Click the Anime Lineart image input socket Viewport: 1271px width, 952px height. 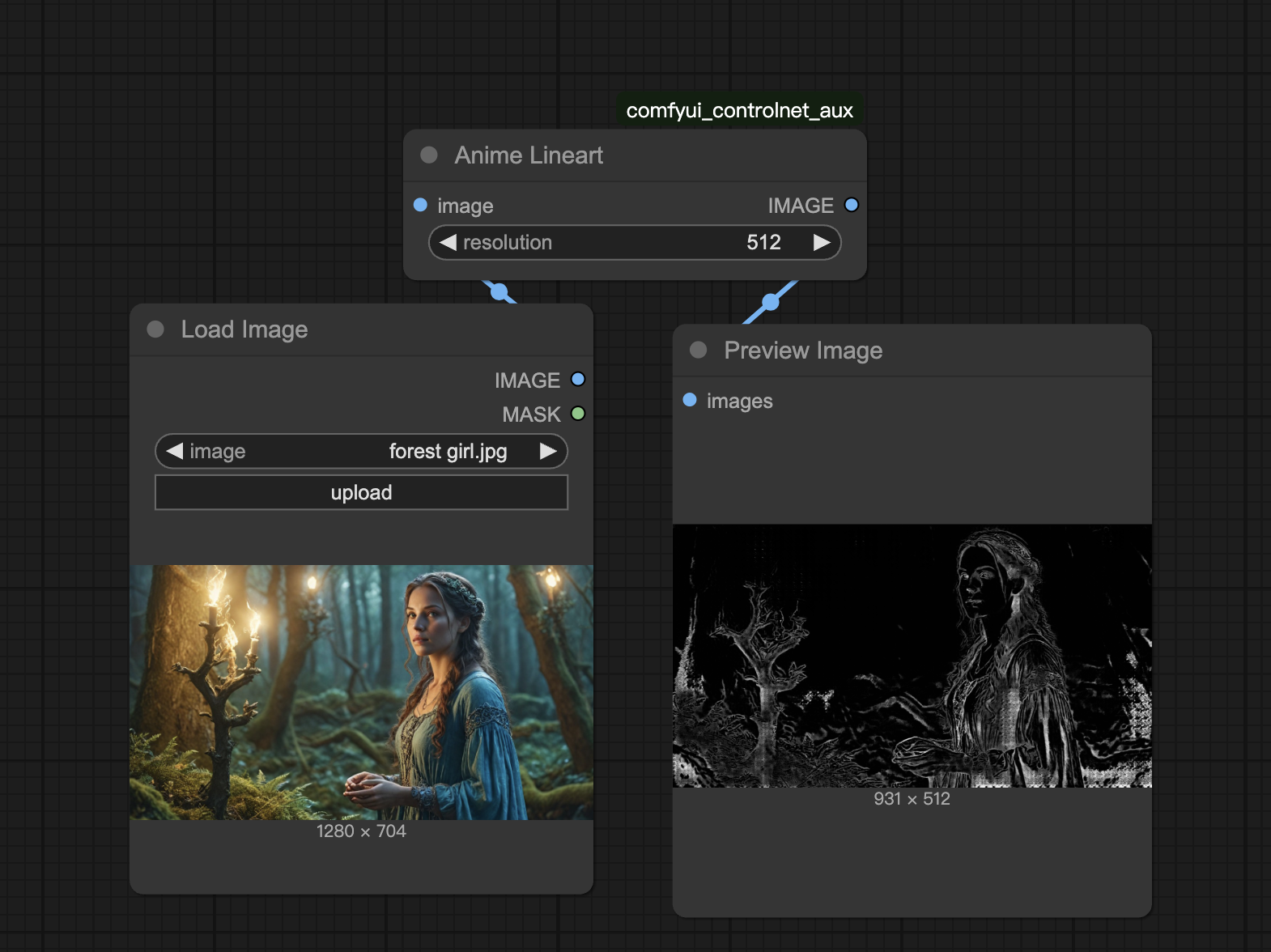pos(420,205)
